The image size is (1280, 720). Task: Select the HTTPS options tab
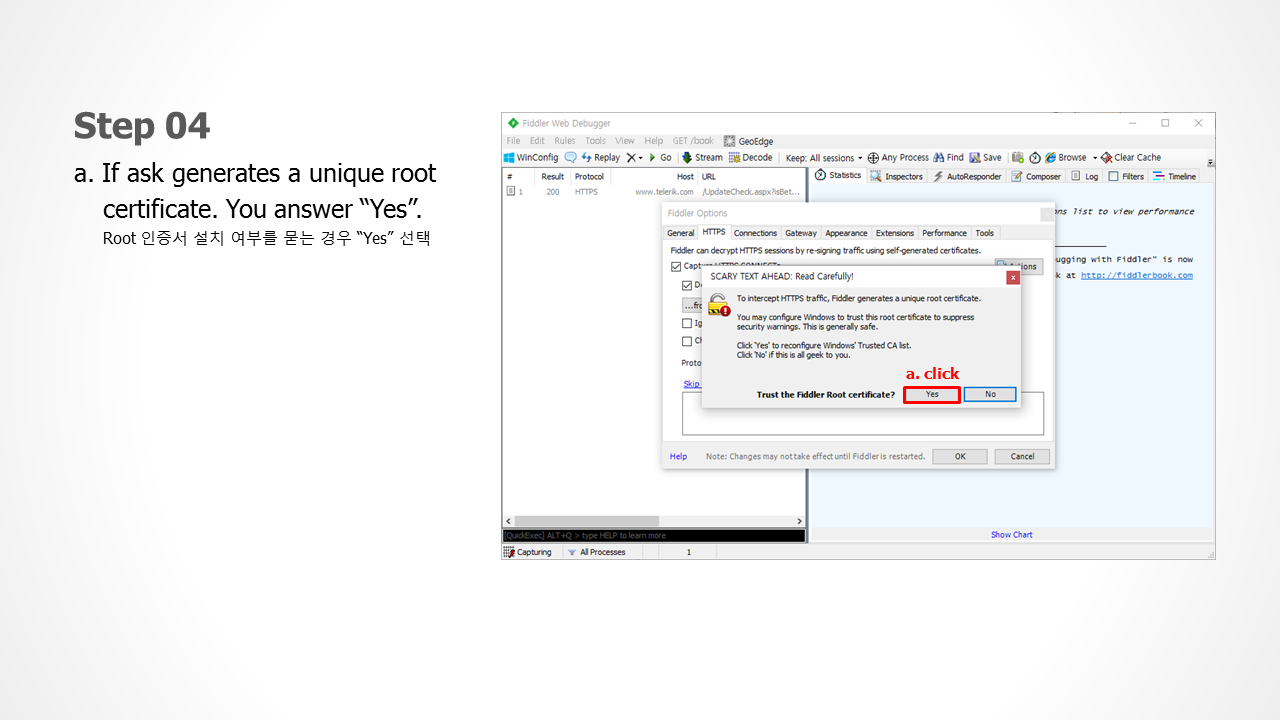(714, 232)
